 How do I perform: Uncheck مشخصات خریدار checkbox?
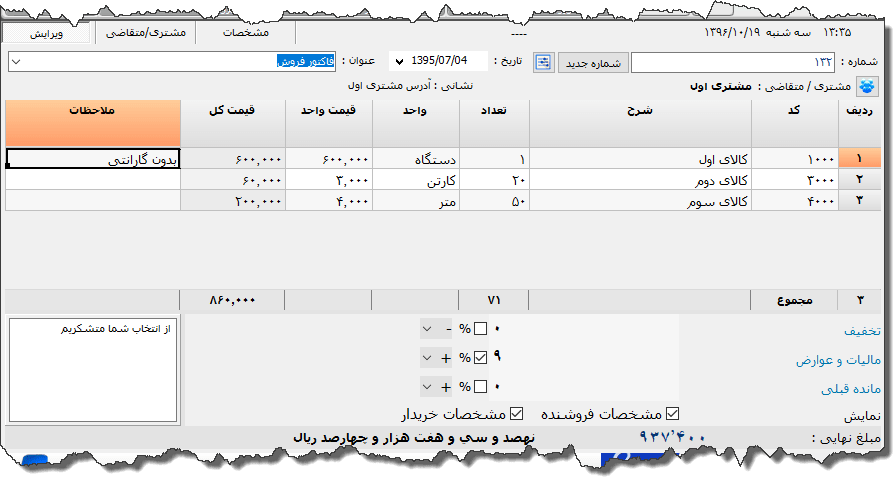click(x=517, y=414)
